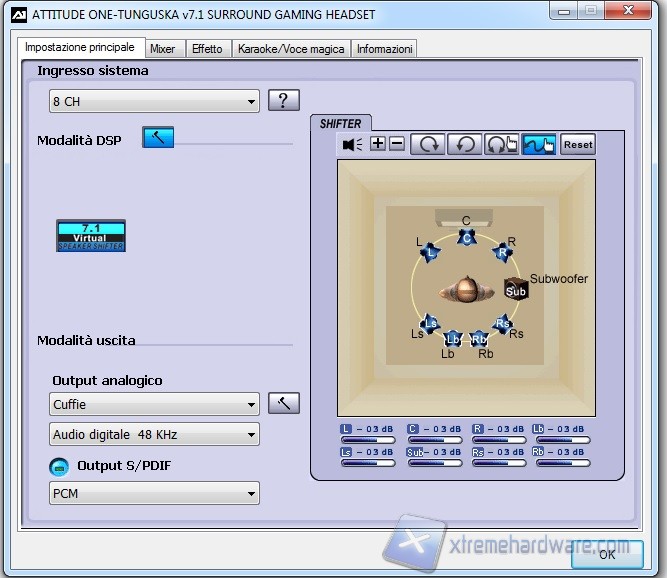The width and height of the screenshot is (667, 578).
Task: Click the Reset button in Shifter
Action: click(x=577, y=144)
